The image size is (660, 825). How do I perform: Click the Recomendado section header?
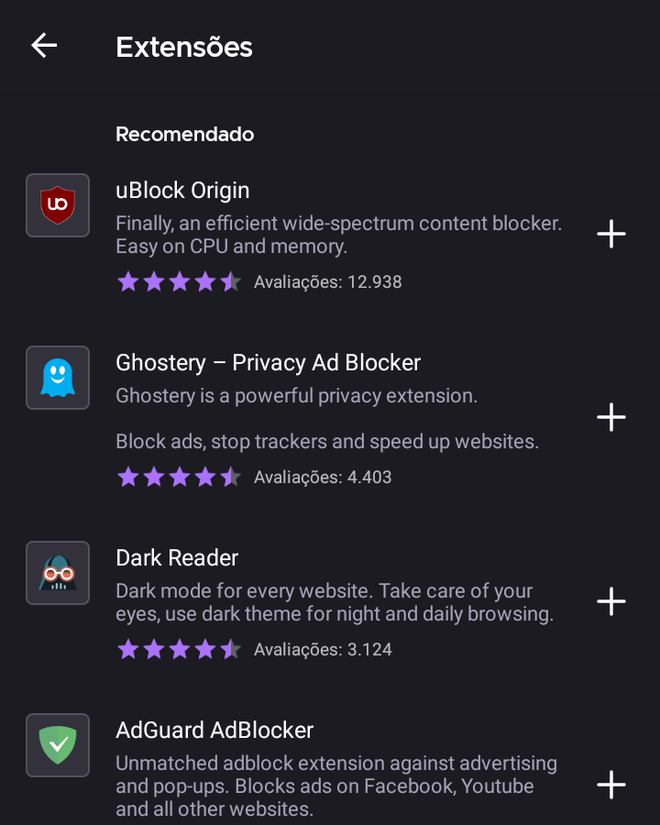185,134
